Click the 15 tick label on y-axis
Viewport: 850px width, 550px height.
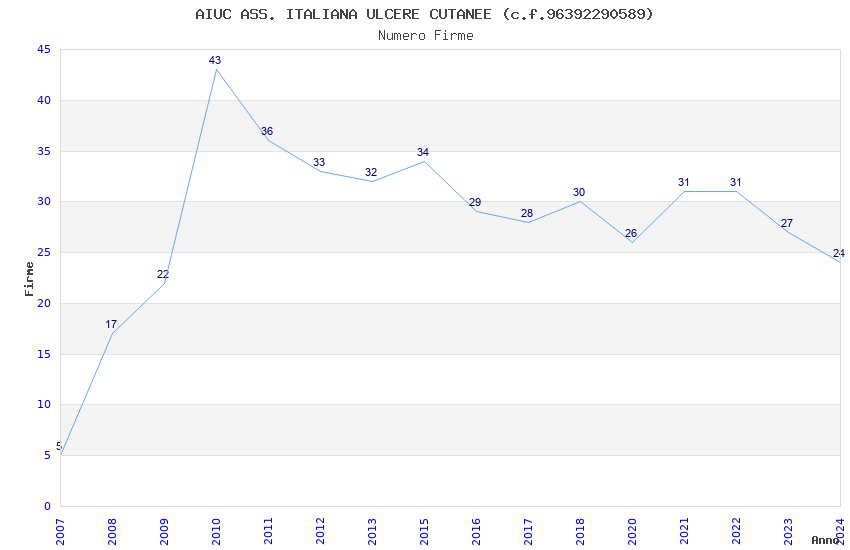pos(44,354)
